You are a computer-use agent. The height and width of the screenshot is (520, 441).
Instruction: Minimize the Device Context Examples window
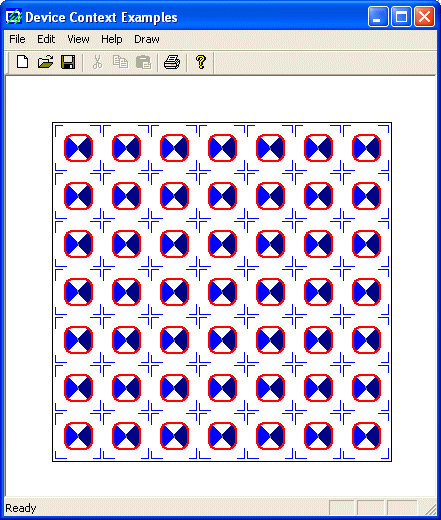click(378, 16)
